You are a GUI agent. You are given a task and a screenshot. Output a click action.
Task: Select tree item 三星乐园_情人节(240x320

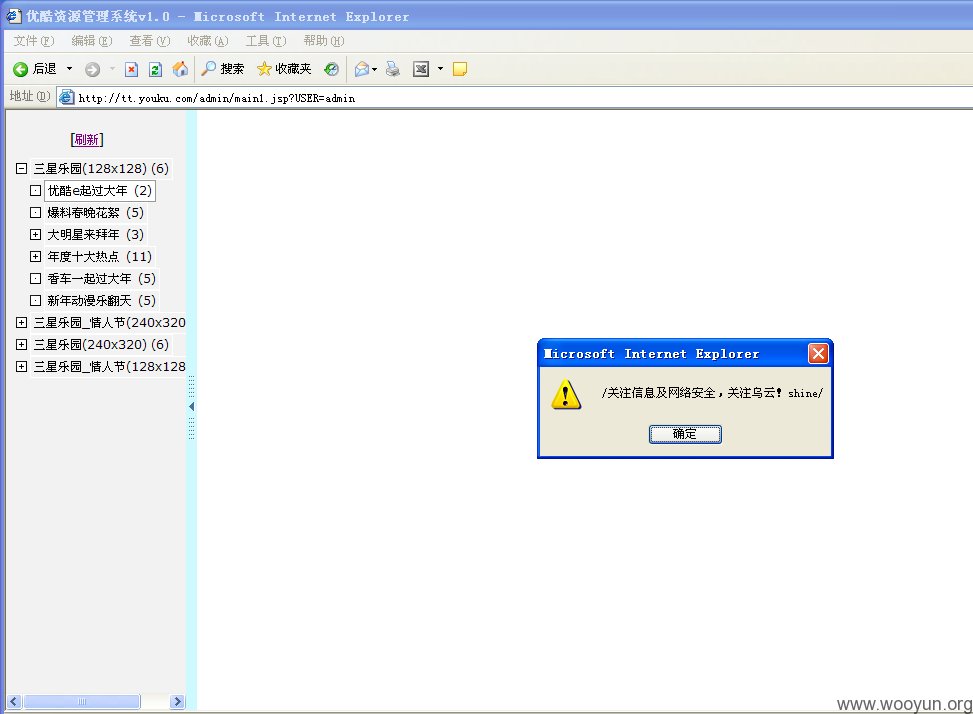coord(109,323)
